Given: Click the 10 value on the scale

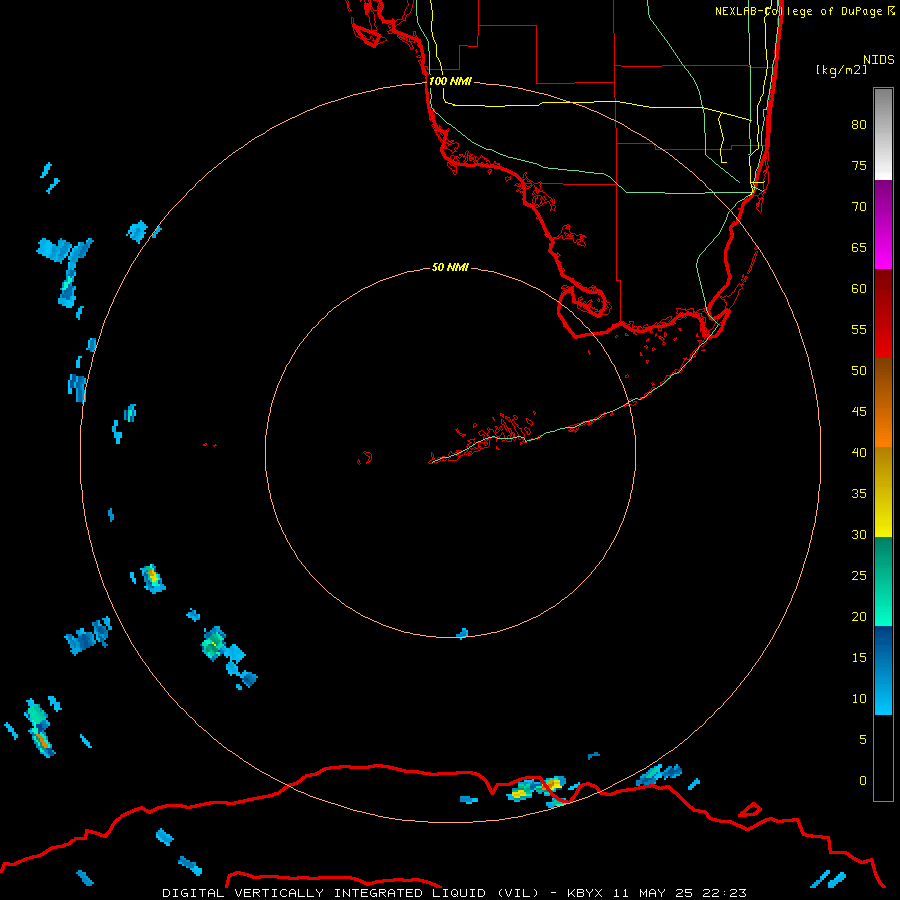Looking at the screenshot, I should pyautogui.click(x=859, y=699).
